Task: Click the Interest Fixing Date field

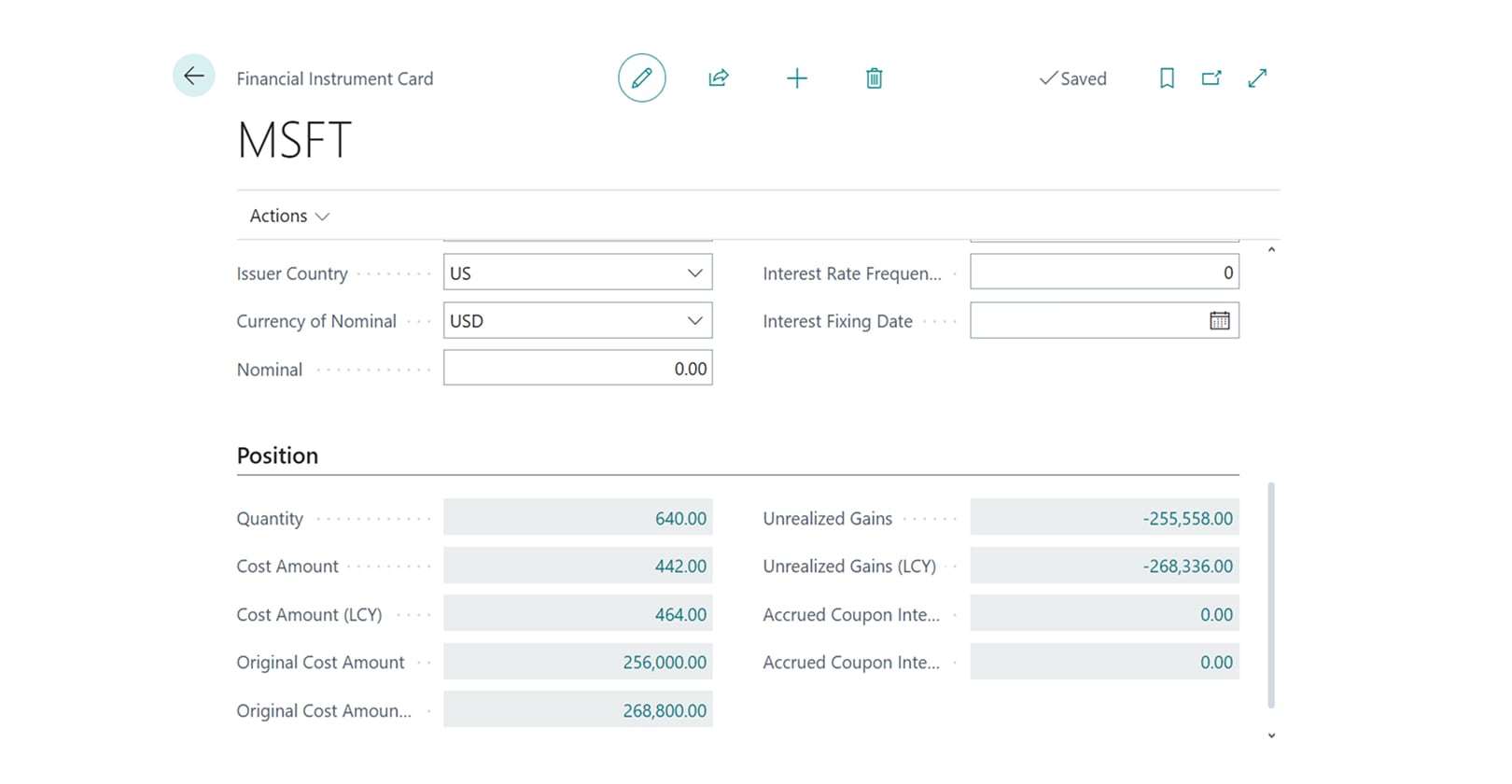Action: (1104, 321)
